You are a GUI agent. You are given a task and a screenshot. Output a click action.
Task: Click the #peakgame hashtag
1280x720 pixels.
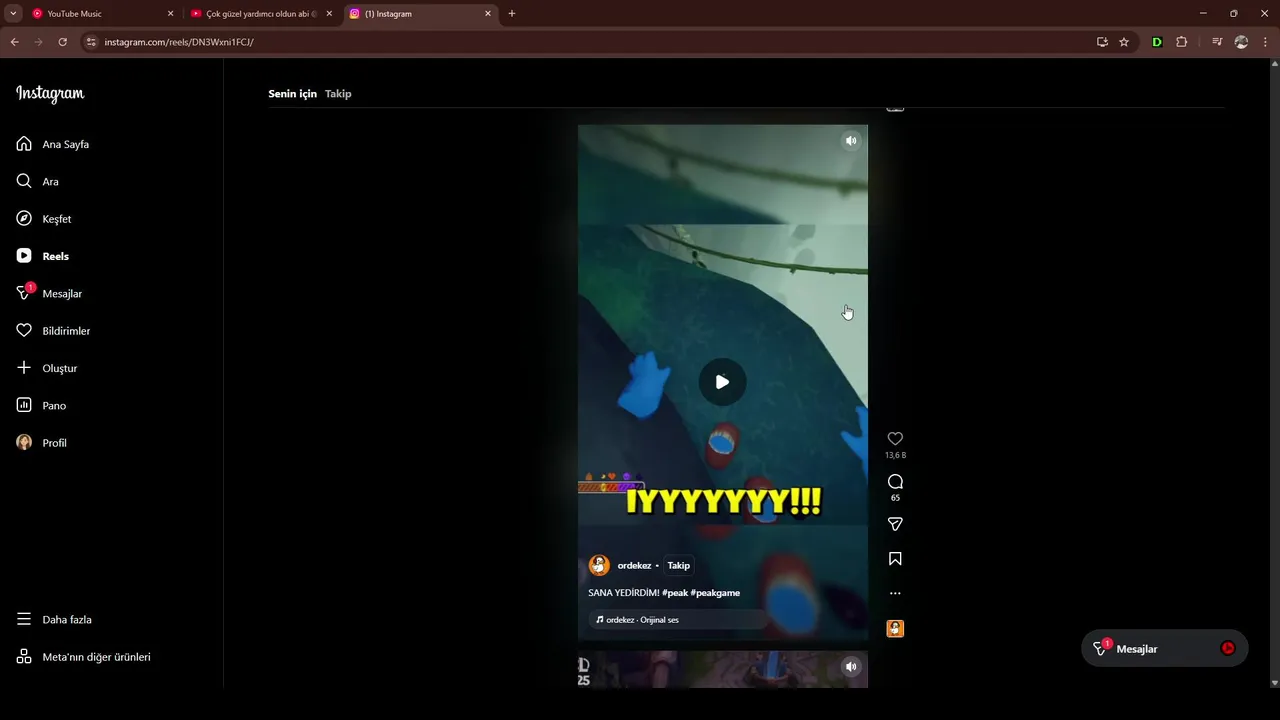715,593
